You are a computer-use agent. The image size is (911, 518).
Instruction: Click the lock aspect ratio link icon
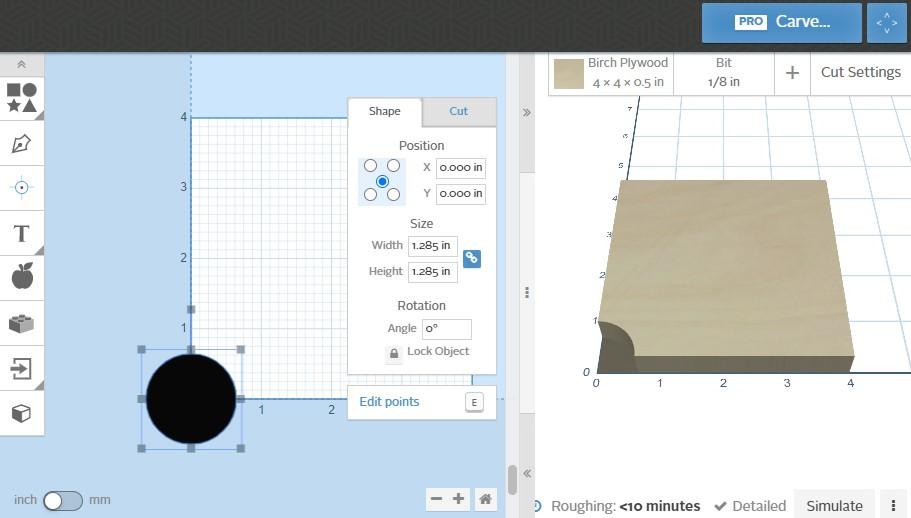click(x=472, y=258)
